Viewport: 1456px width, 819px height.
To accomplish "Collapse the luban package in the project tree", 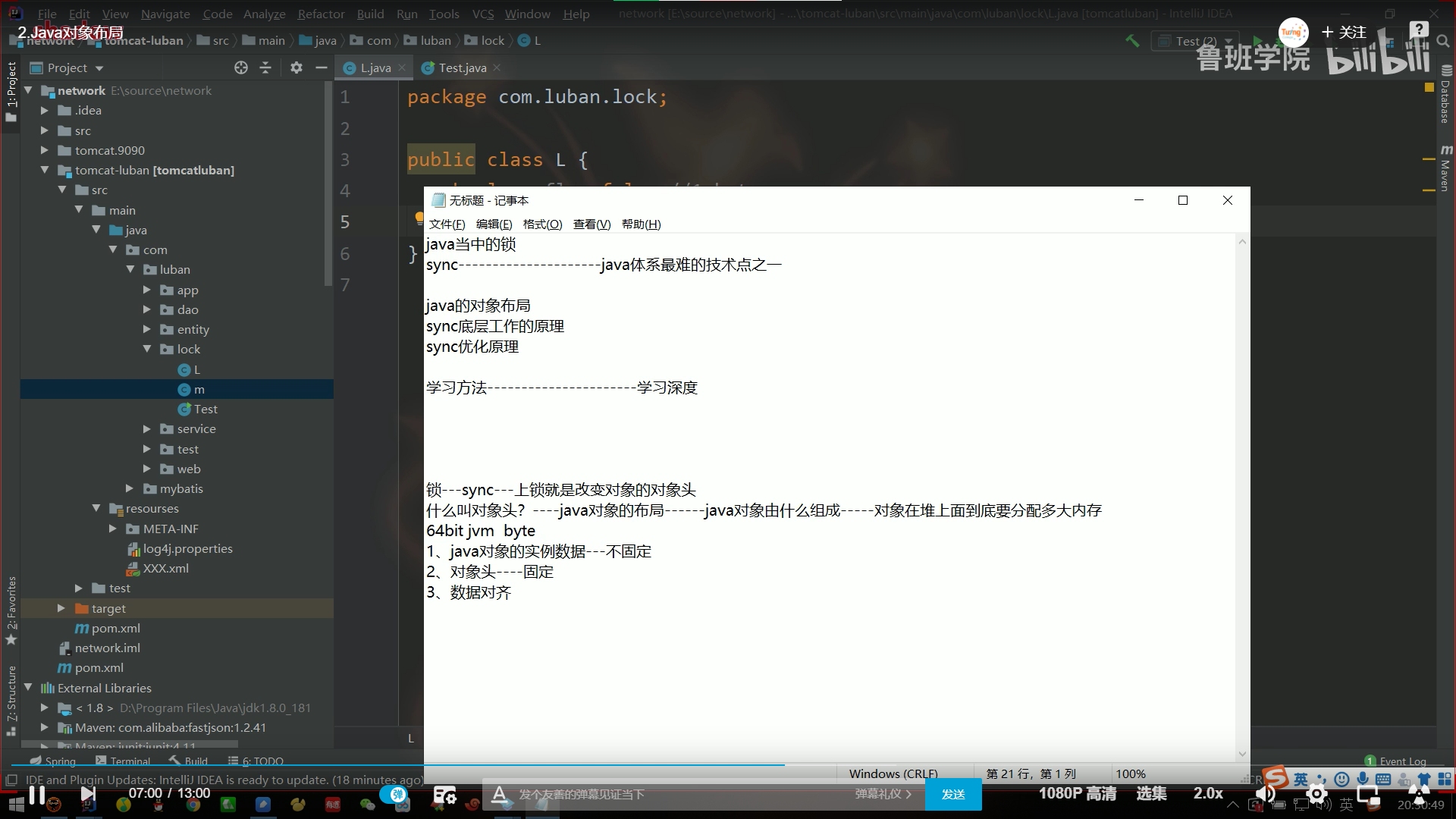I will coord(130,269).
